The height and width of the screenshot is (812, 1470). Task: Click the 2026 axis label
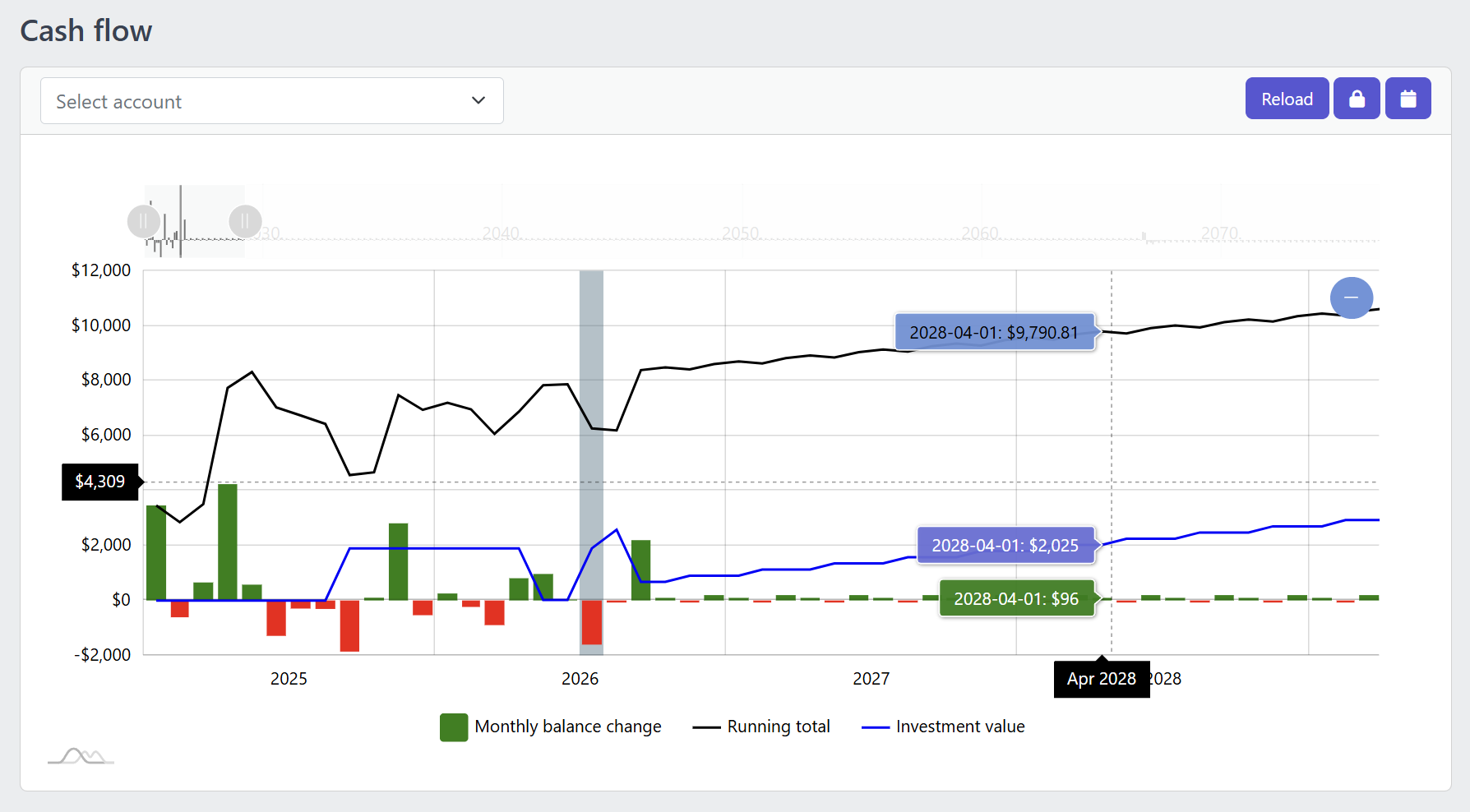(580, 679)
